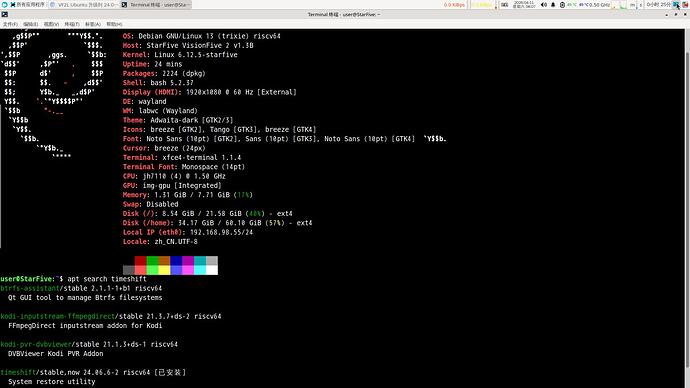The image size is (690, 388).
Task: Open the 文件(F) menu
Action: point(10,24)
